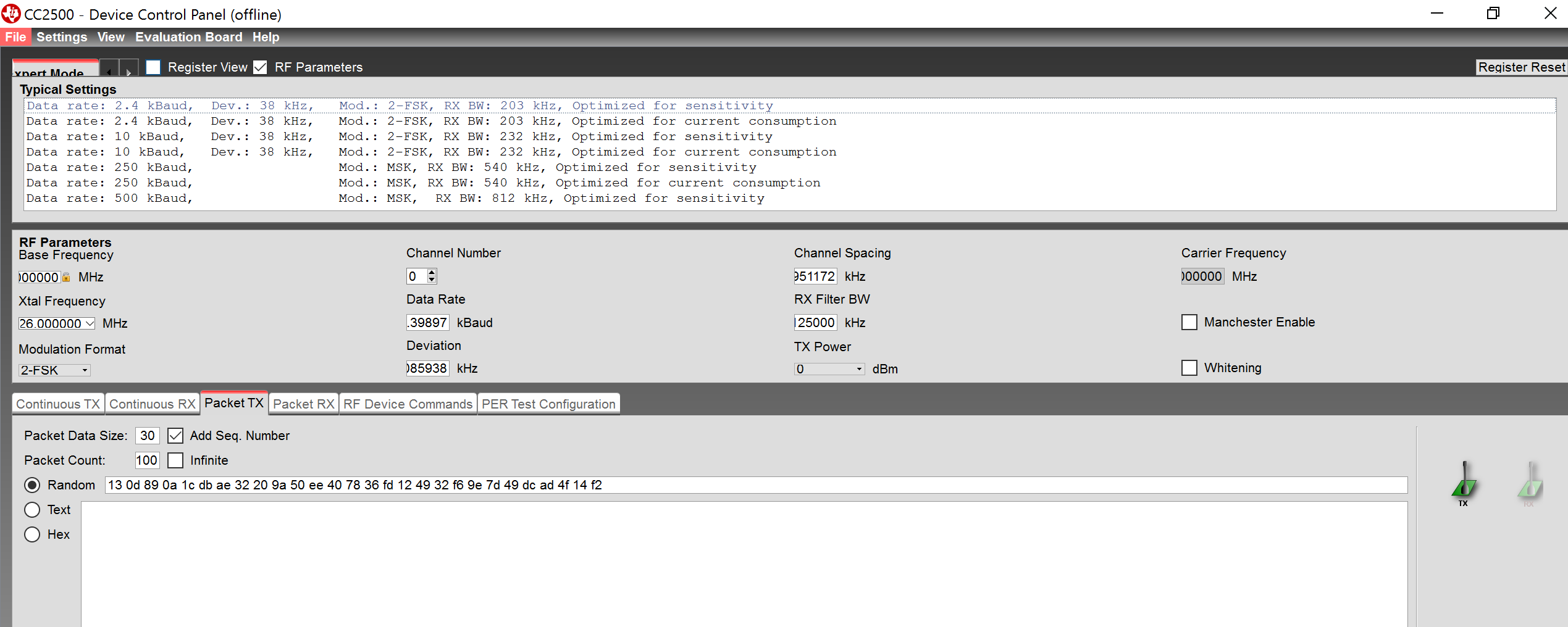
Task: Select the Packet TX tab
Action: click(x=234, y=403)
